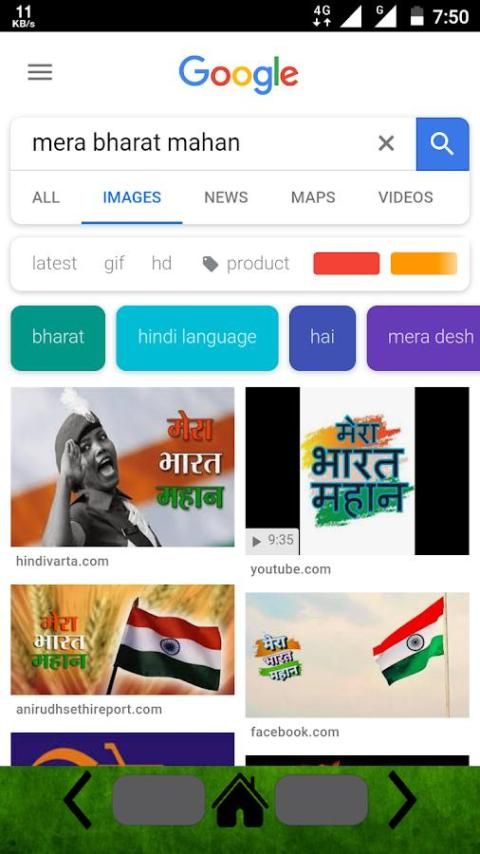
Task: Tap the Google logo
Action: (x=239, y=75)
